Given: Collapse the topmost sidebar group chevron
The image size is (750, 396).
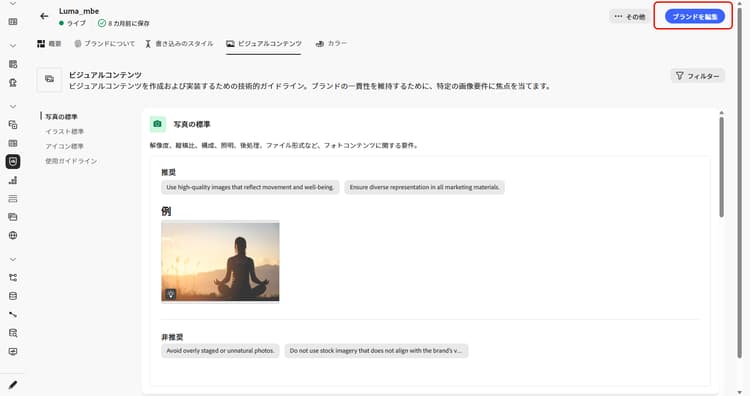Looking at the screenshot, I should coord(13,4).
